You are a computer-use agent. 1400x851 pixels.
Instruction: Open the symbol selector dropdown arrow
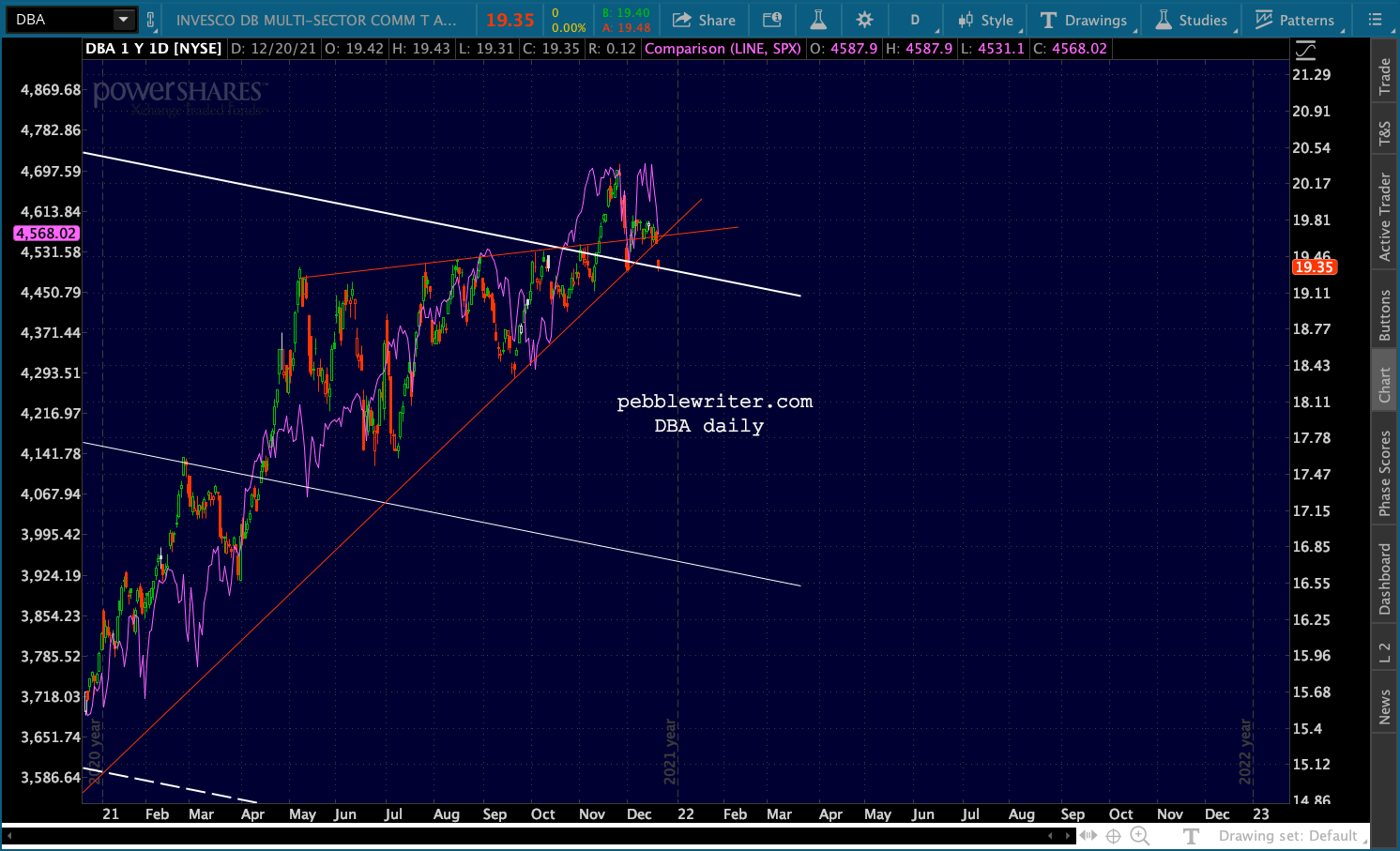coord(124,20)
